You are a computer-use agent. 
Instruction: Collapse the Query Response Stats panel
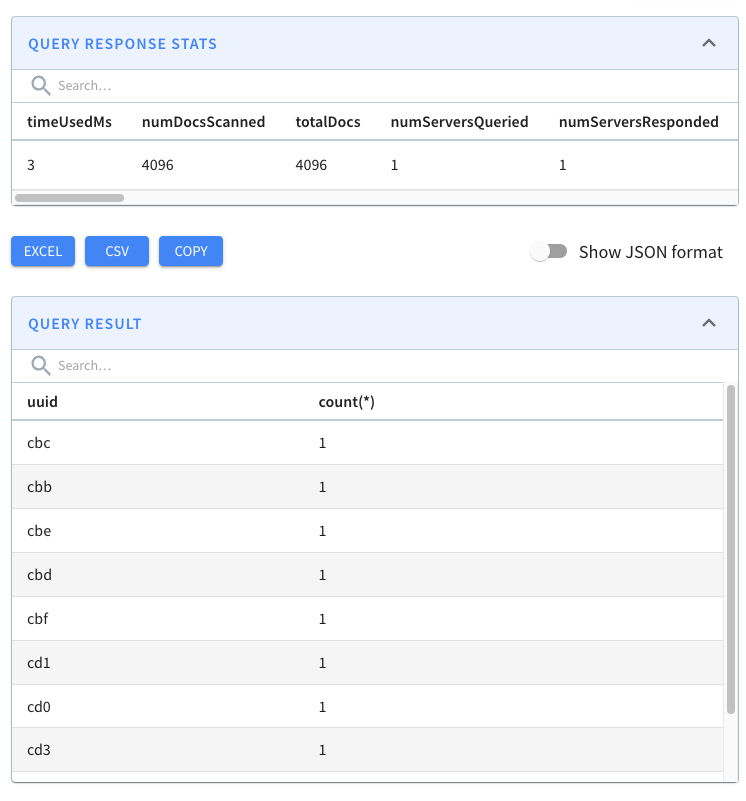pos(709,43)
